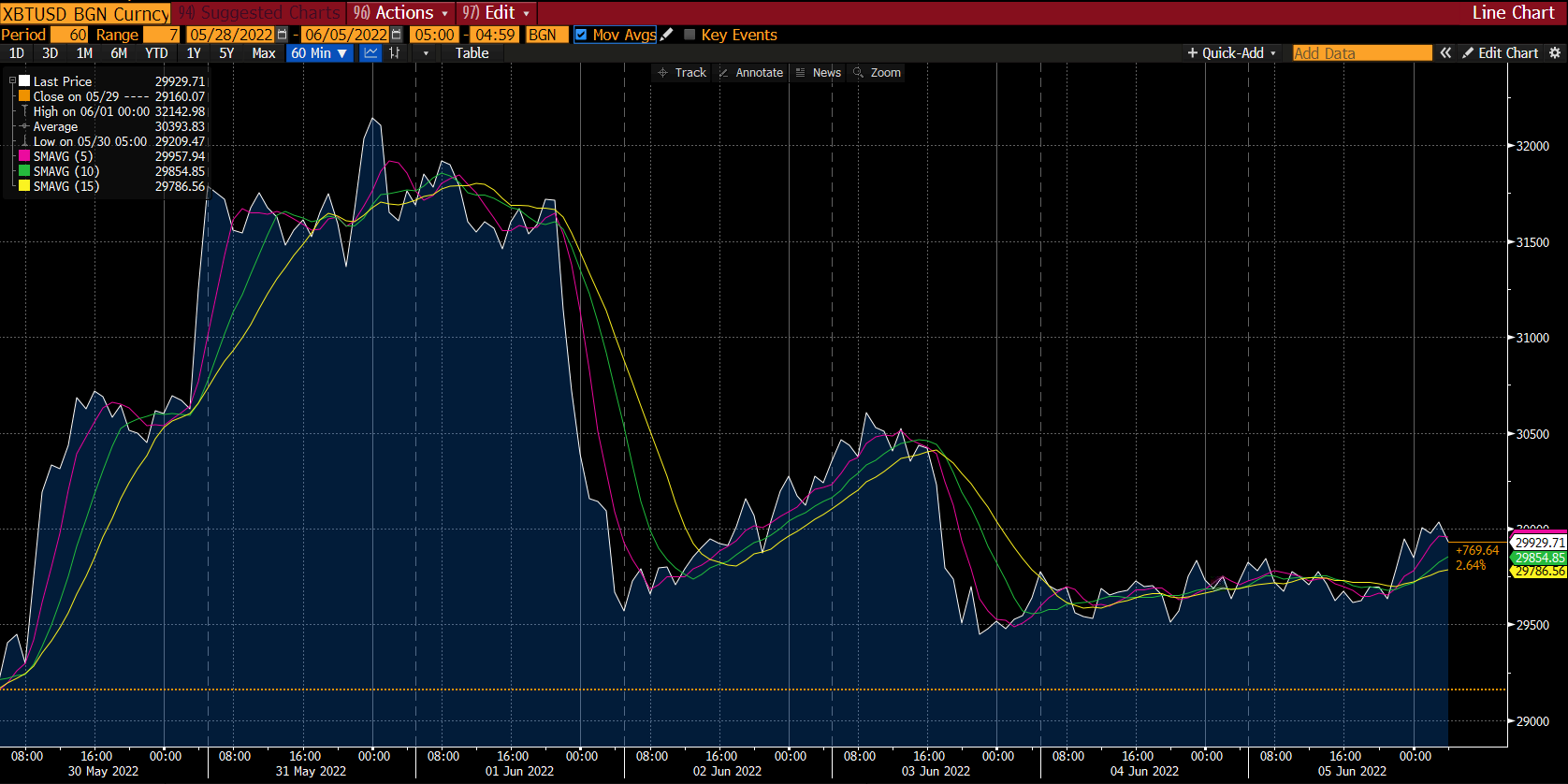The image size is (1568, 784).
Task: Open the Actions menu
Action: (x=400, y=13)
